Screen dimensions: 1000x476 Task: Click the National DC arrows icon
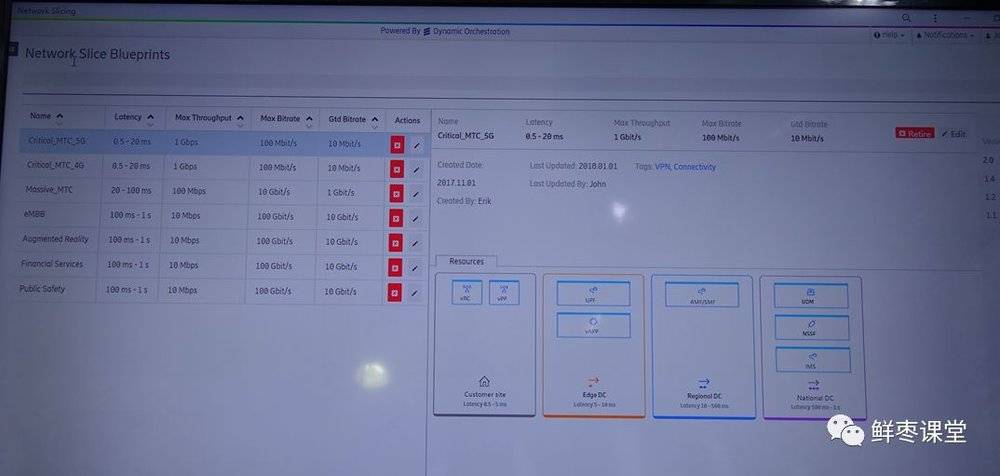coord(813,385)
